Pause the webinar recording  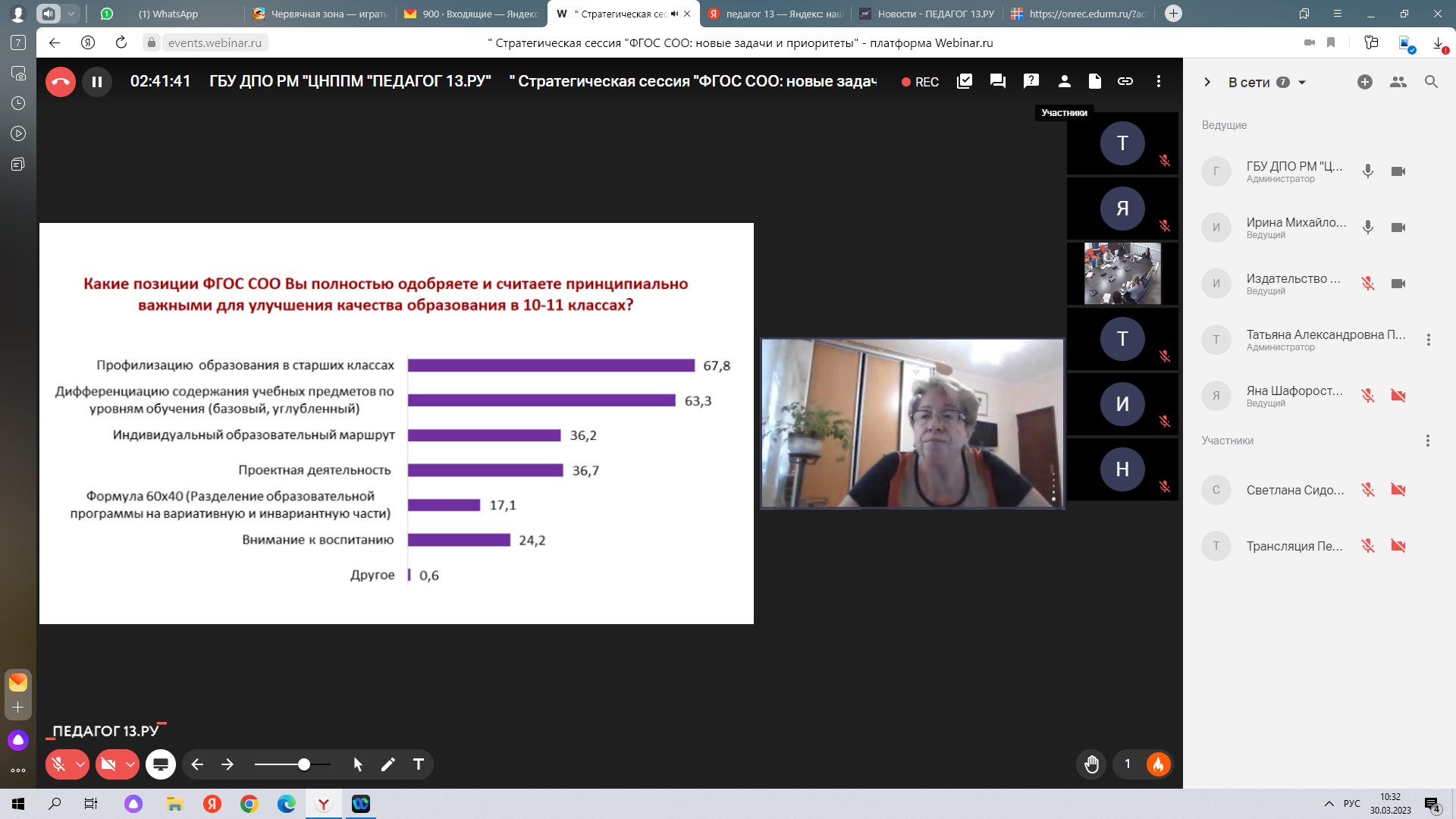pos(97,82)
